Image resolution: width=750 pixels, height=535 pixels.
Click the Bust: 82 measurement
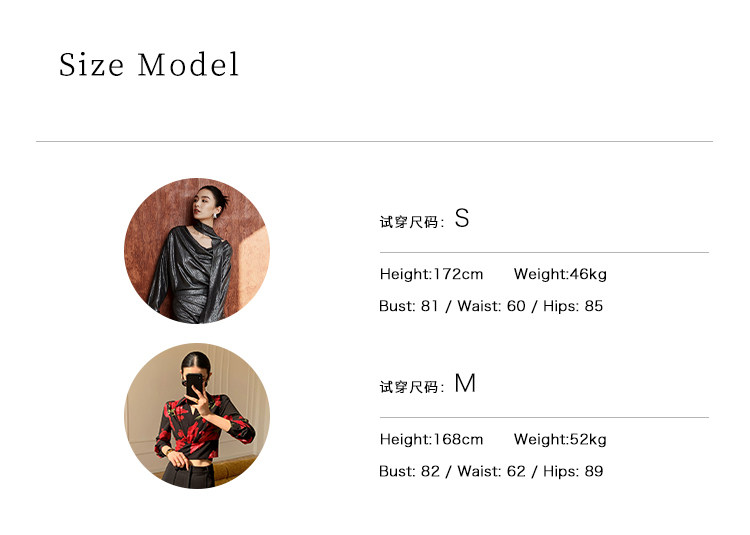point(409,471)
